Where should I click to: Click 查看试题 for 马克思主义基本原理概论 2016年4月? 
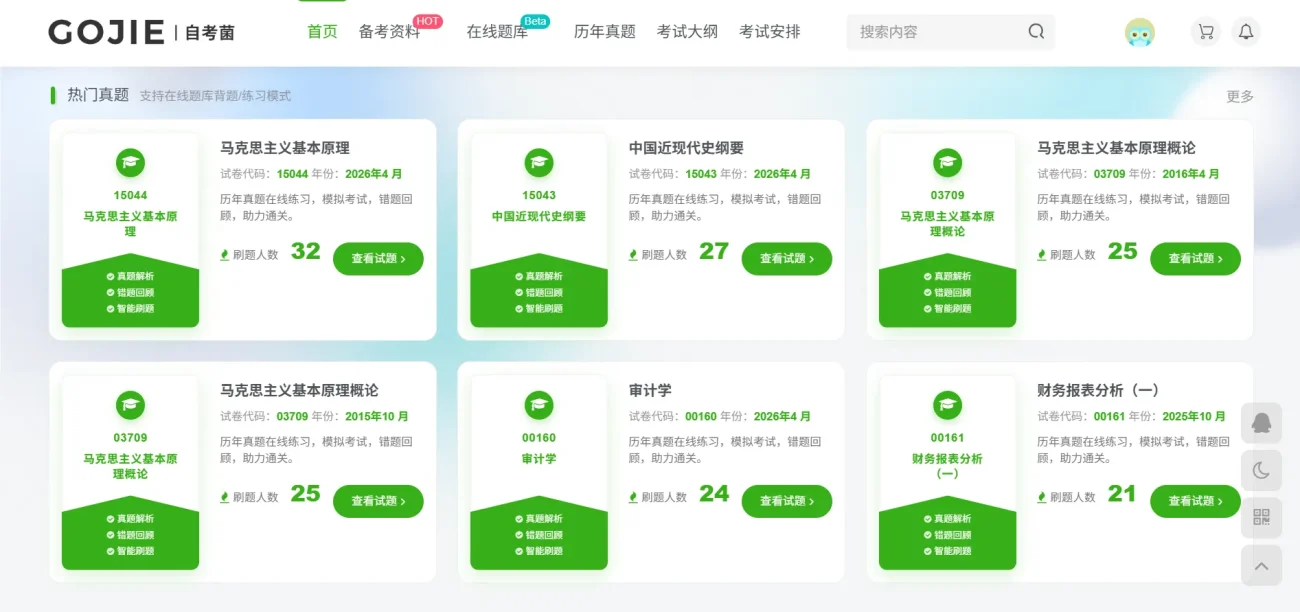coord(1195,259)
